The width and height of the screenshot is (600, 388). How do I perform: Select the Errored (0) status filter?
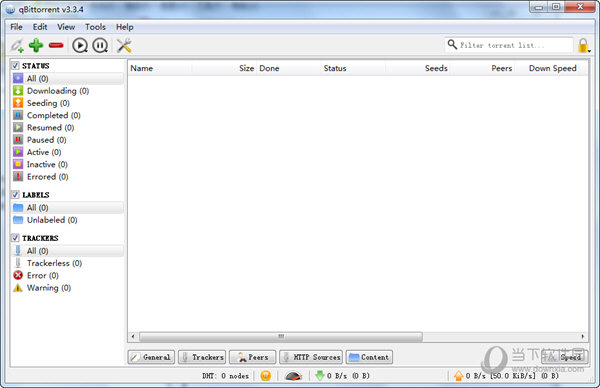click(x=68, y=176)
